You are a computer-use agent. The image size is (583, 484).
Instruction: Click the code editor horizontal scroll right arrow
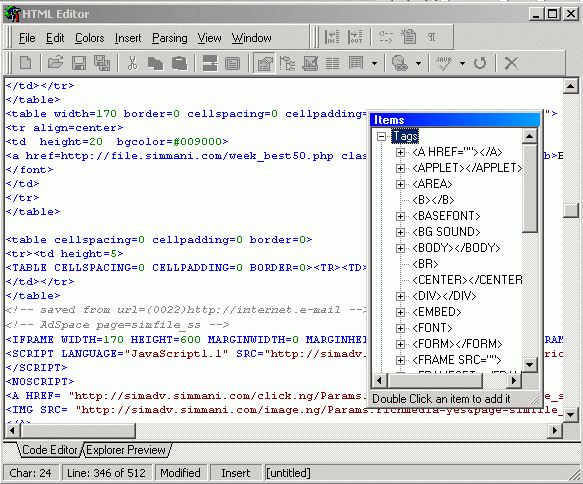(555, 430)
